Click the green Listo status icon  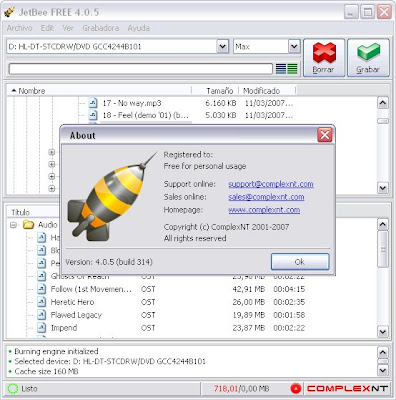click(13, 389)
